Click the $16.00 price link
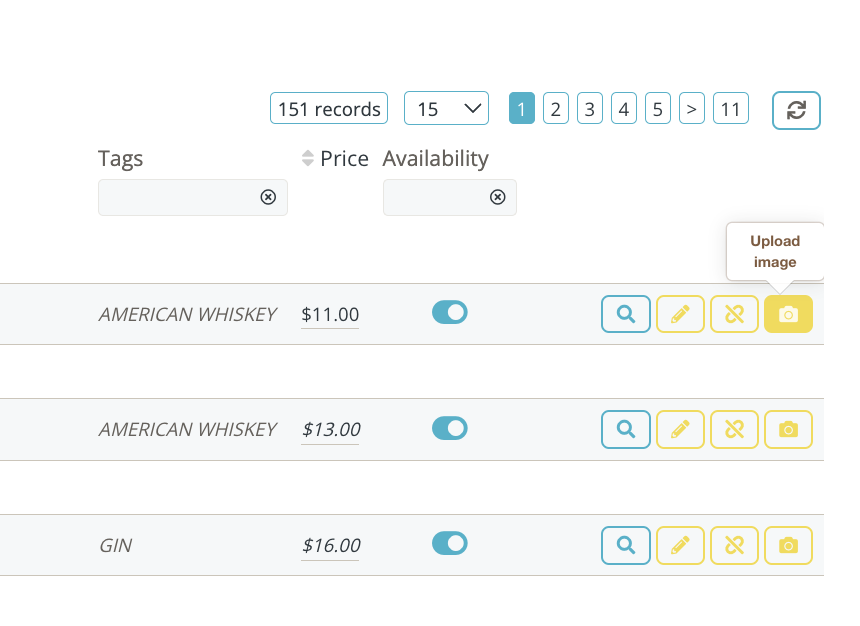 331,545
